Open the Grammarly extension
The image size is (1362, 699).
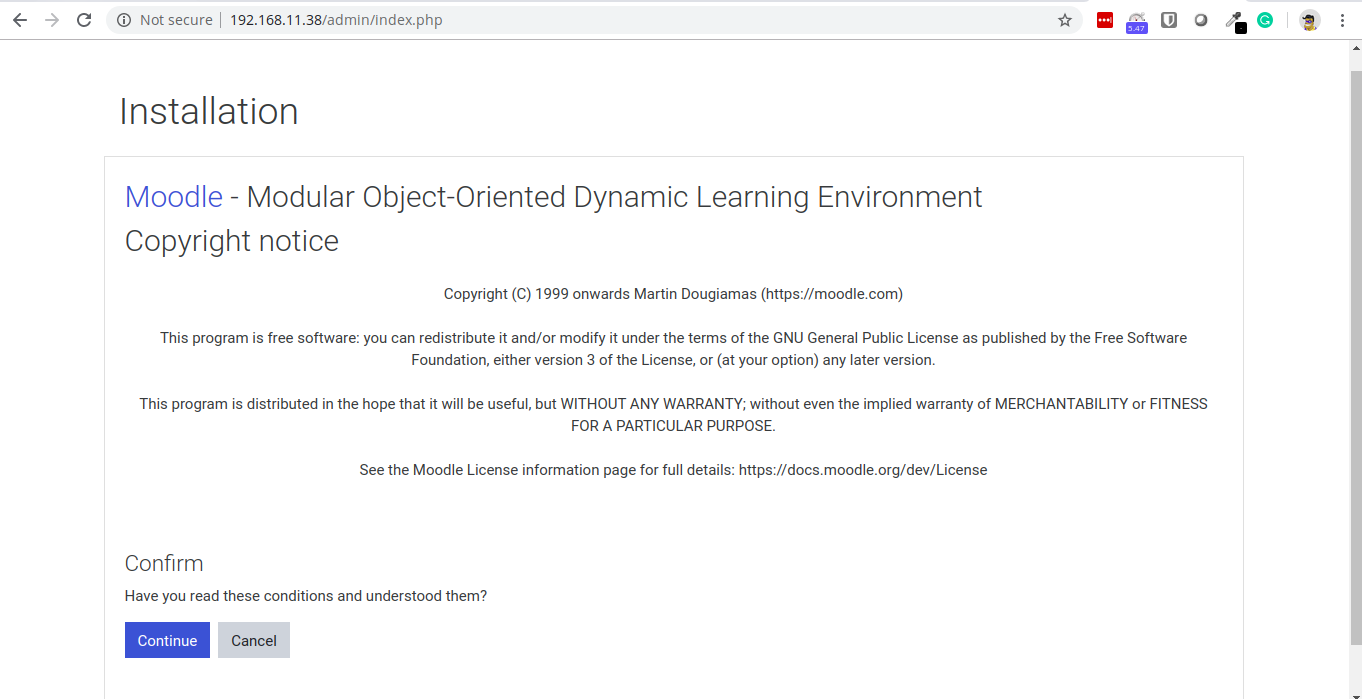pyautogui.click(x=1265, y=20)
